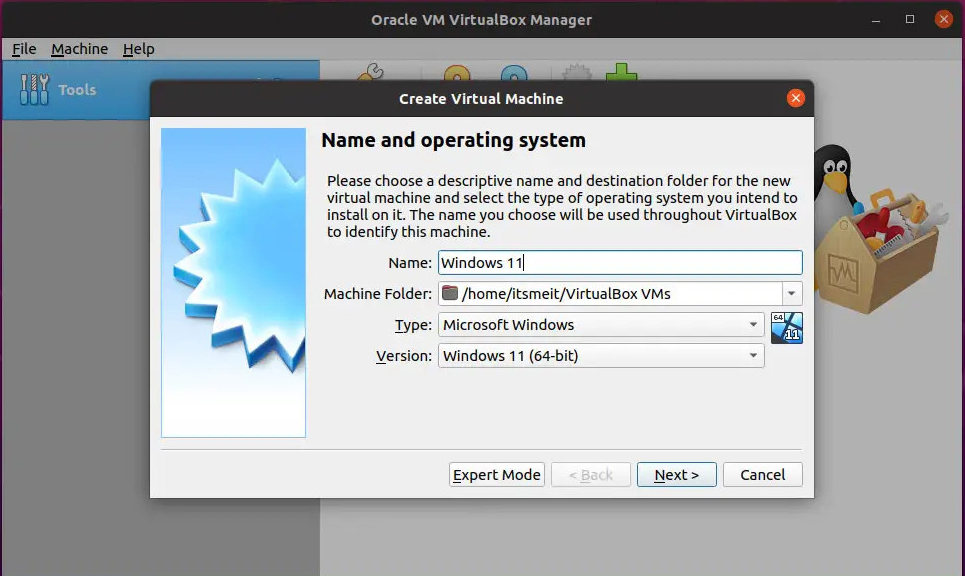This screenshot has width=965, height=576.
Task: Click the New machine gear toolbar icon
Action: click(577, 73)
